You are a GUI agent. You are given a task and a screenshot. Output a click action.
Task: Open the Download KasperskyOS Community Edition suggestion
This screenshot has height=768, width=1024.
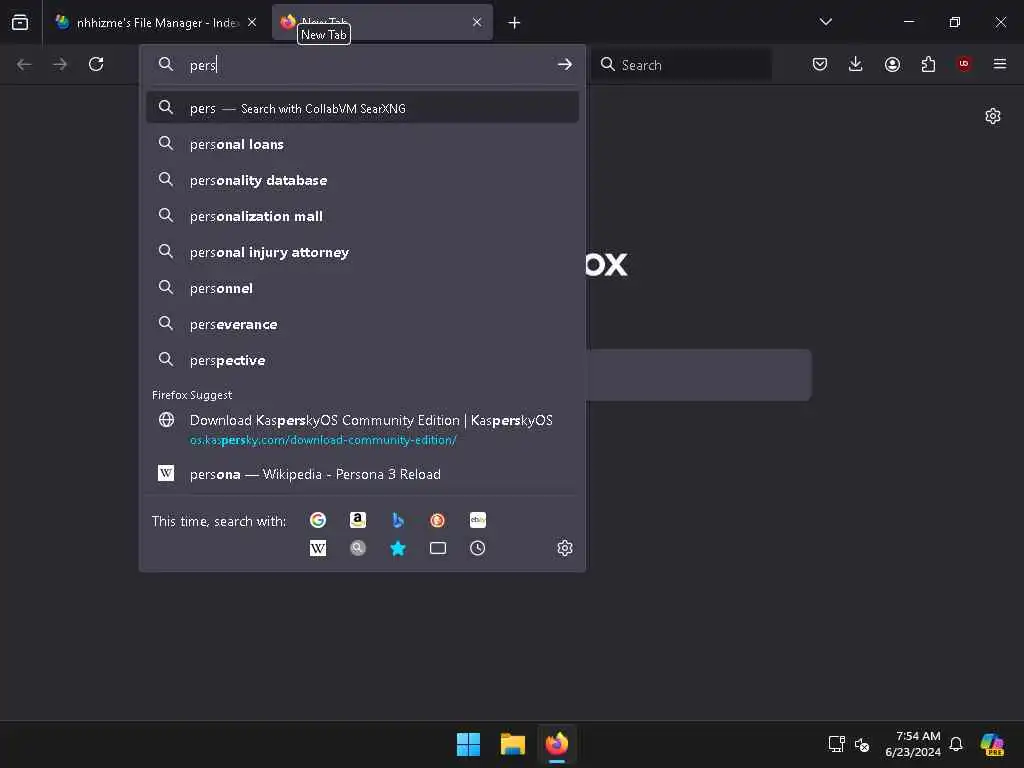(362, 429)
